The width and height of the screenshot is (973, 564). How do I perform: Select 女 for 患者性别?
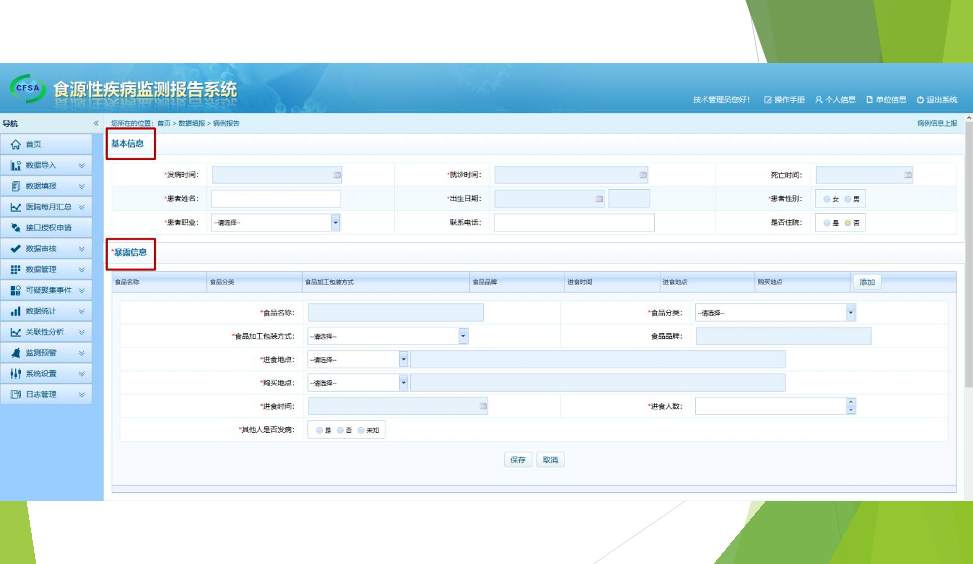(827, 199)
